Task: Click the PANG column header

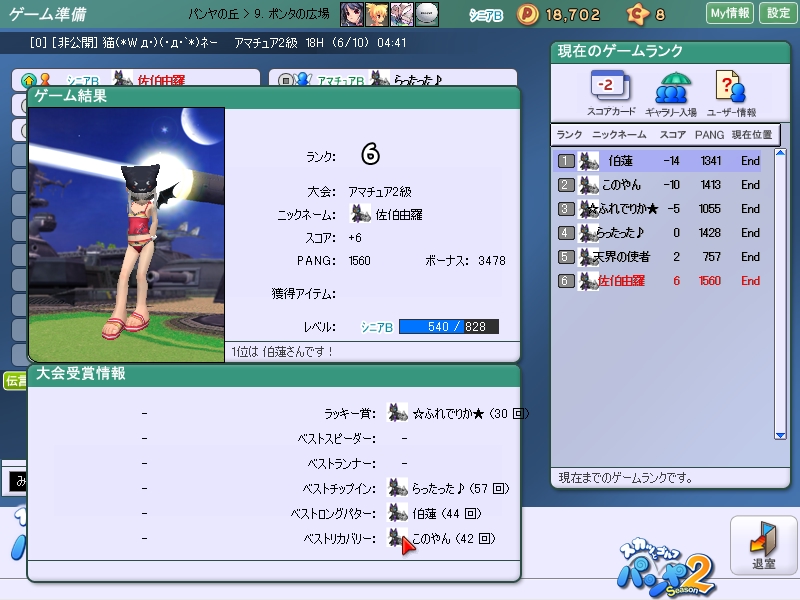Action: 709,135
